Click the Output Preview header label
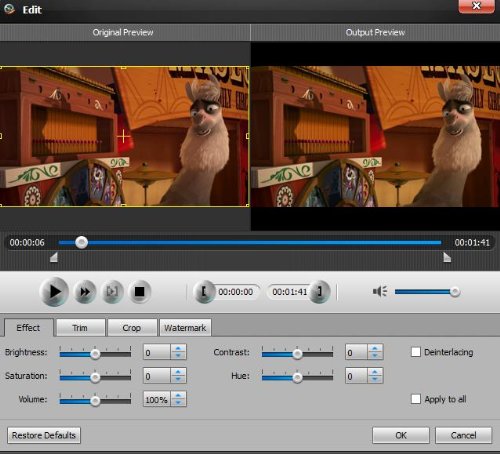 tap(375, 32)
